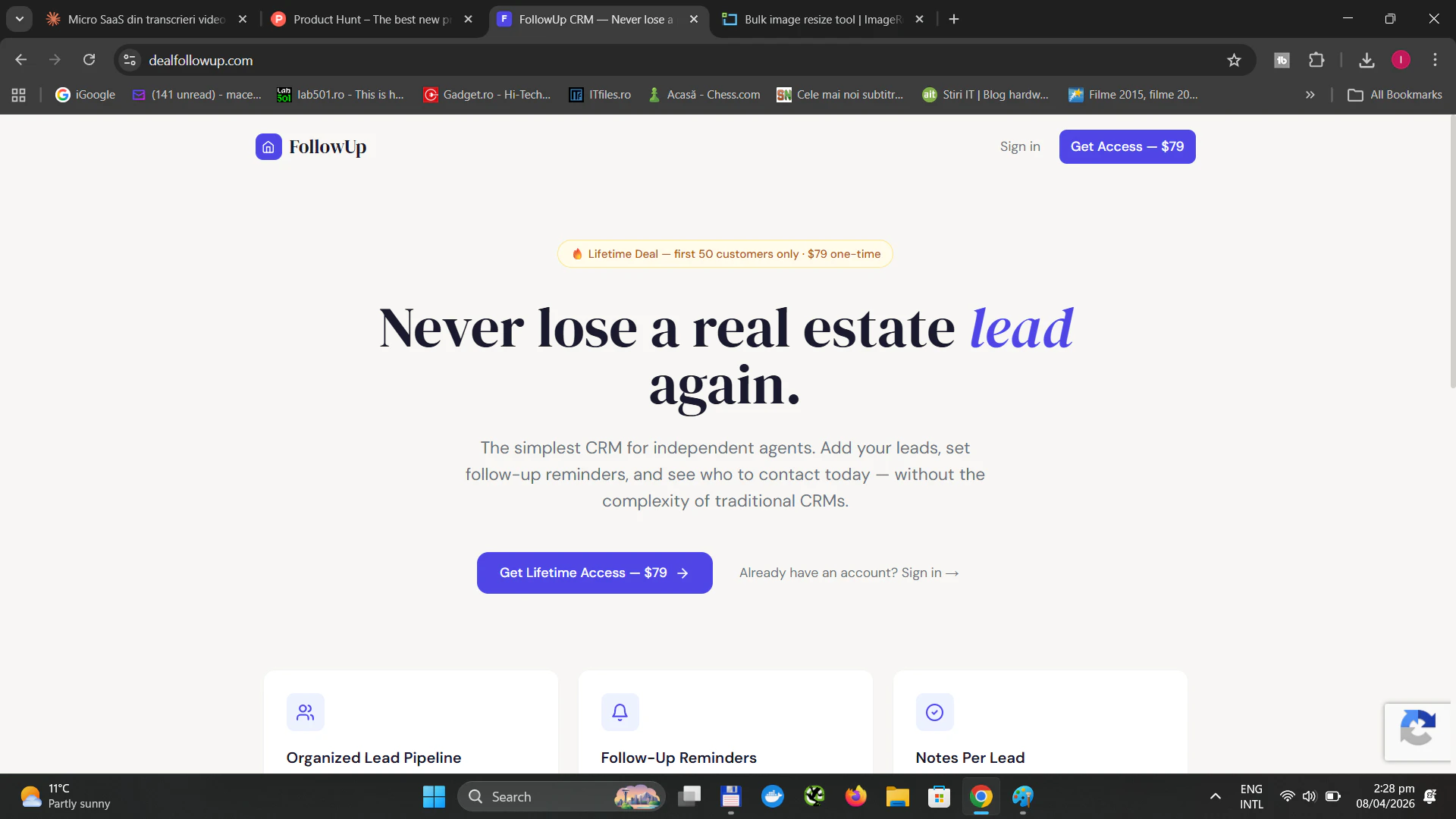Click Already have an account Sign in link
The width and height of the screenshot is (1456, 819).
(x=849, y=573)
